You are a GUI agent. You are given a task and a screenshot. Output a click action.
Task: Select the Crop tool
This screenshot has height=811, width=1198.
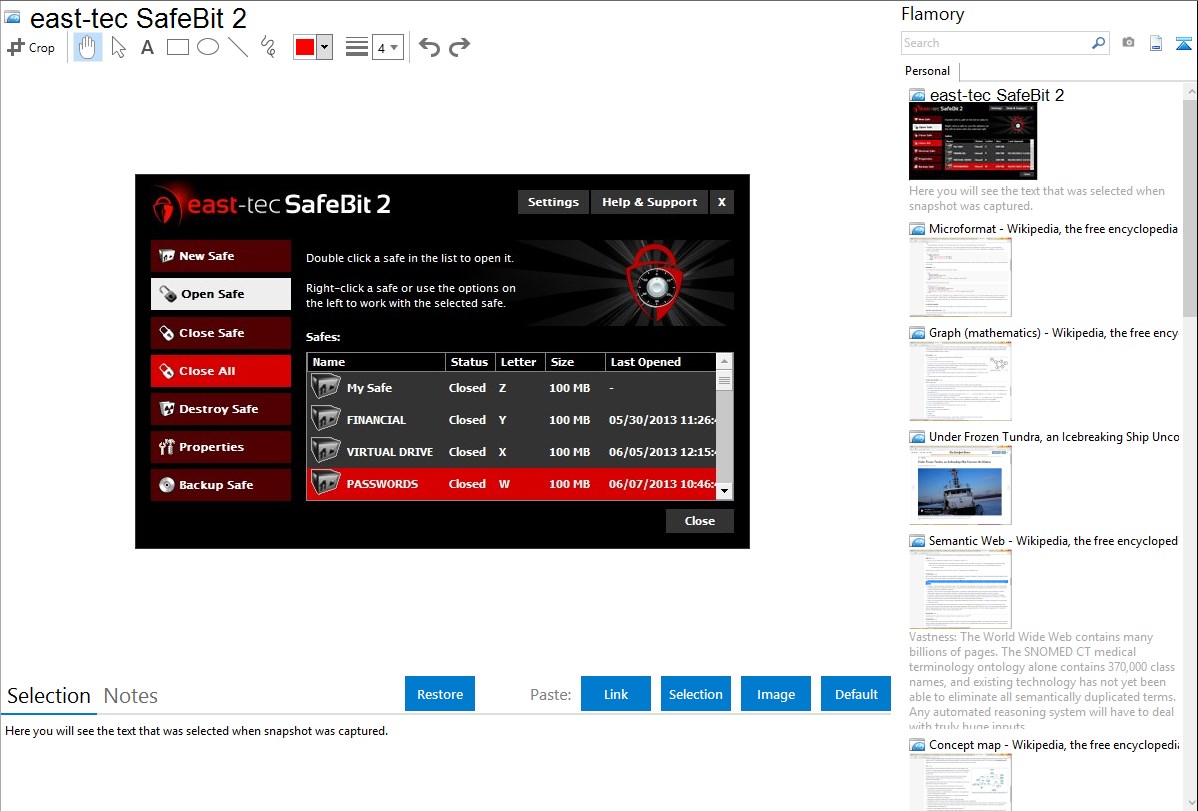31,47
